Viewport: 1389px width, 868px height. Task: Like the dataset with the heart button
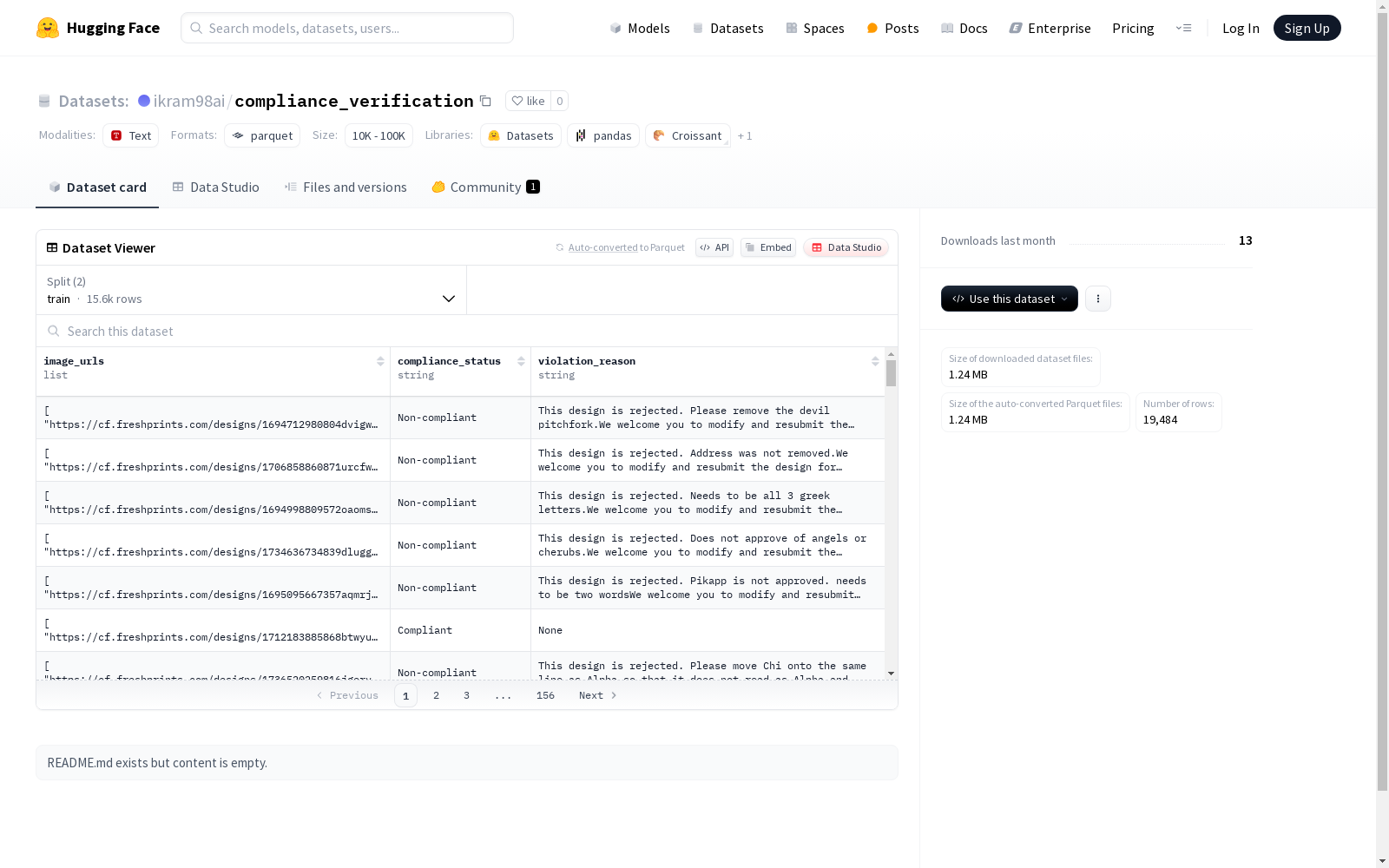(x=528, y=102)
